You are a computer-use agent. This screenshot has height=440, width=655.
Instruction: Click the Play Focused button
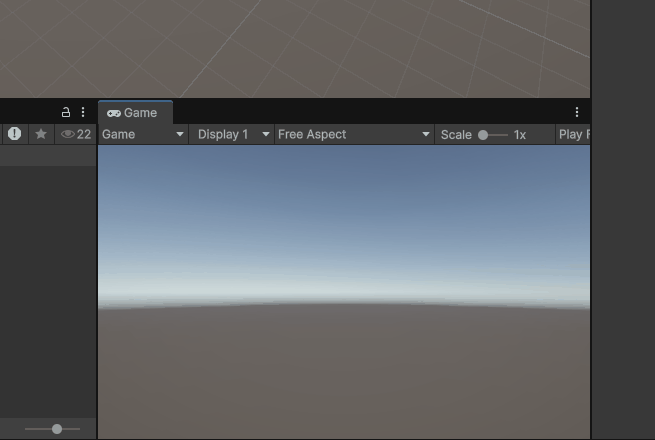573,134
